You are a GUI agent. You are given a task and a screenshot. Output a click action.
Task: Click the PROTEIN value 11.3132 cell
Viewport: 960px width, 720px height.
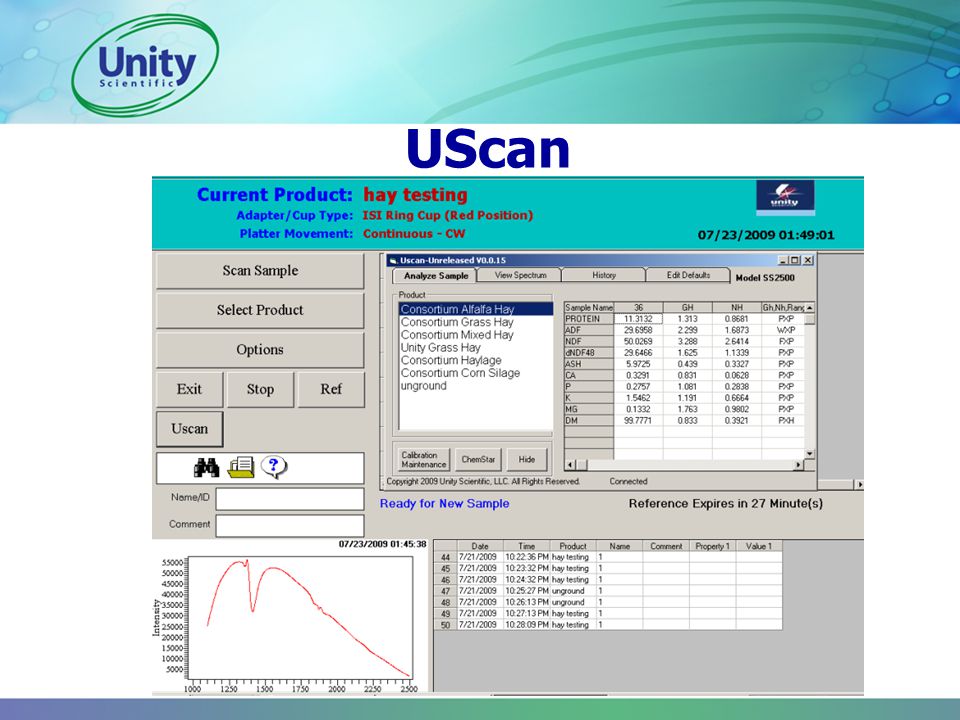[x=639, y=319]
